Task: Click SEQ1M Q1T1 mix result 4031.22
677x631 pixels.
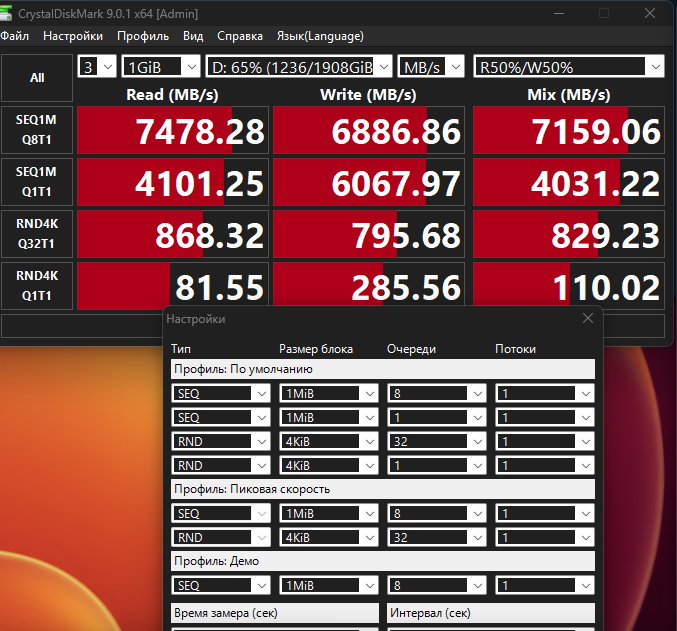Action: click(569, 182)
